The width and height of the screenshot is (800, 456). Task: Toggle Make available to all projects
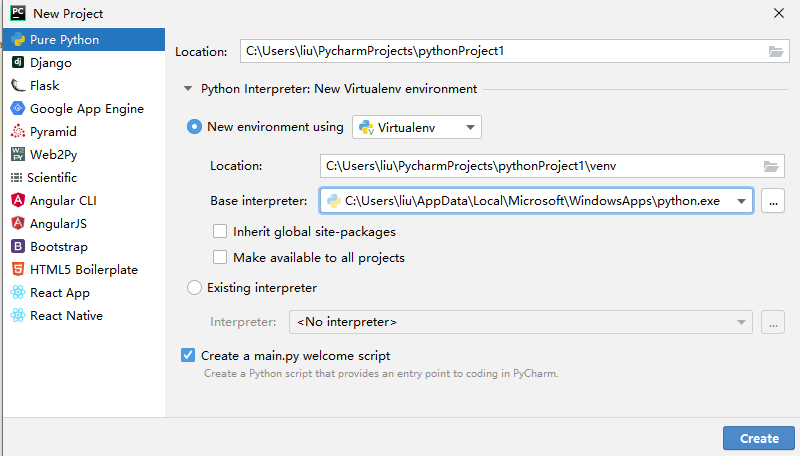[220, 258]
